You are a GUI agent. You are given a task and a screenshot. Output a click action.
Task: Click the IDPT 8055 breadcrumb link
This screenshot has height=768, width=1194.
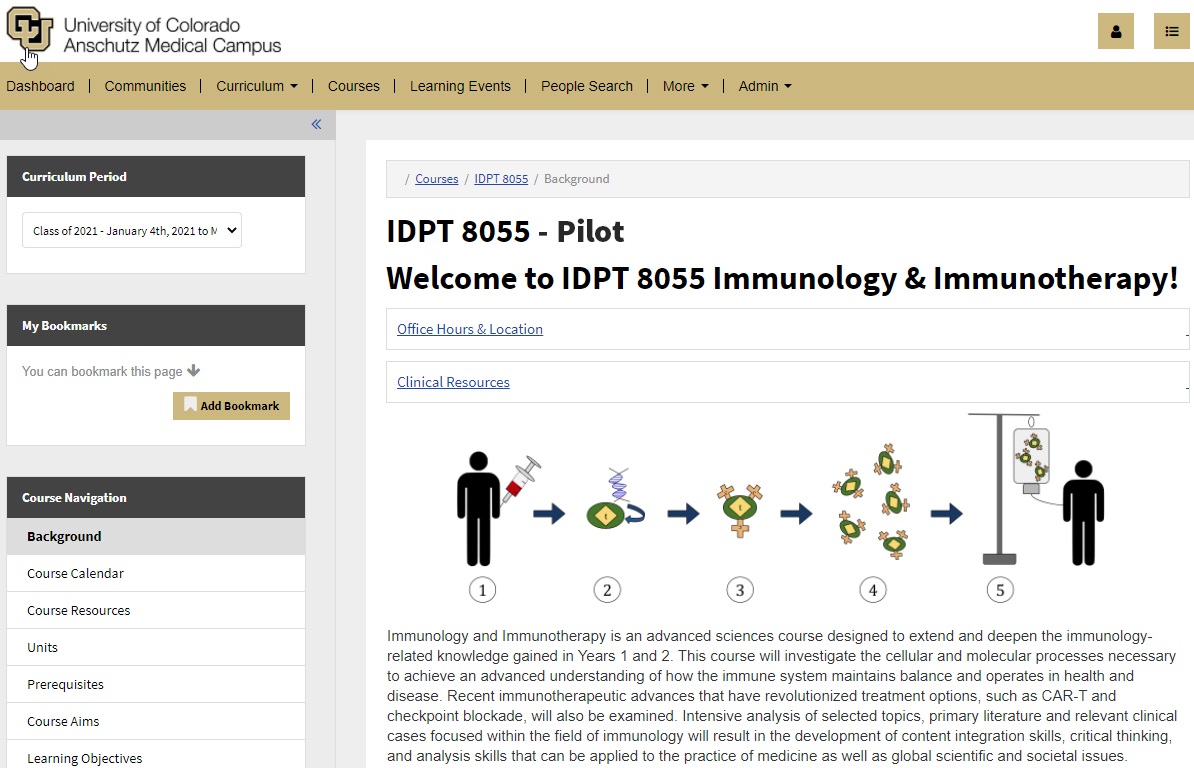[x=501, y=179]
